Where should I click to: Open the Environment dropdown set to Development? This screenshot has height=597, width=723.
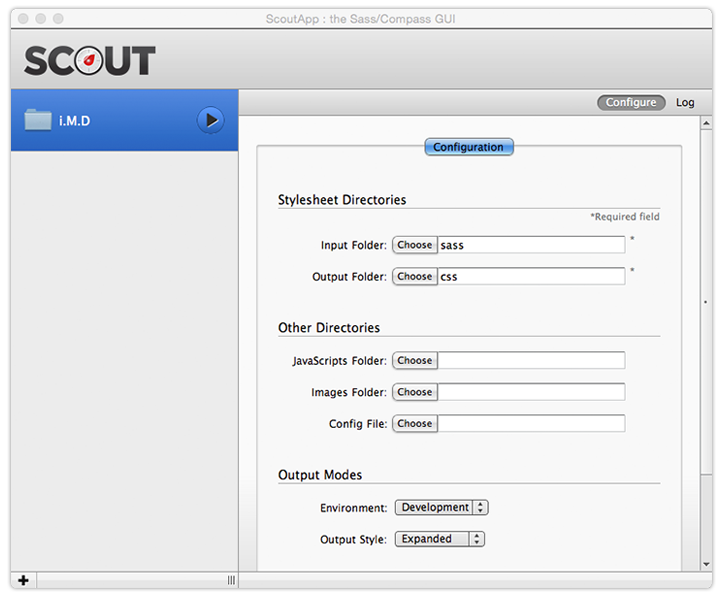(x=441, y=507)
